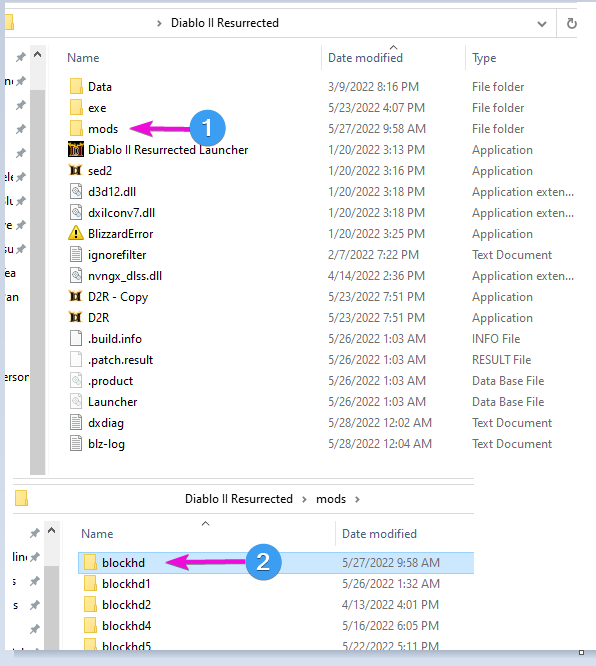Viewport: 596px width, 666px height.
Task: Click the BlizzardError warning icon
Action: click(76, 233)
